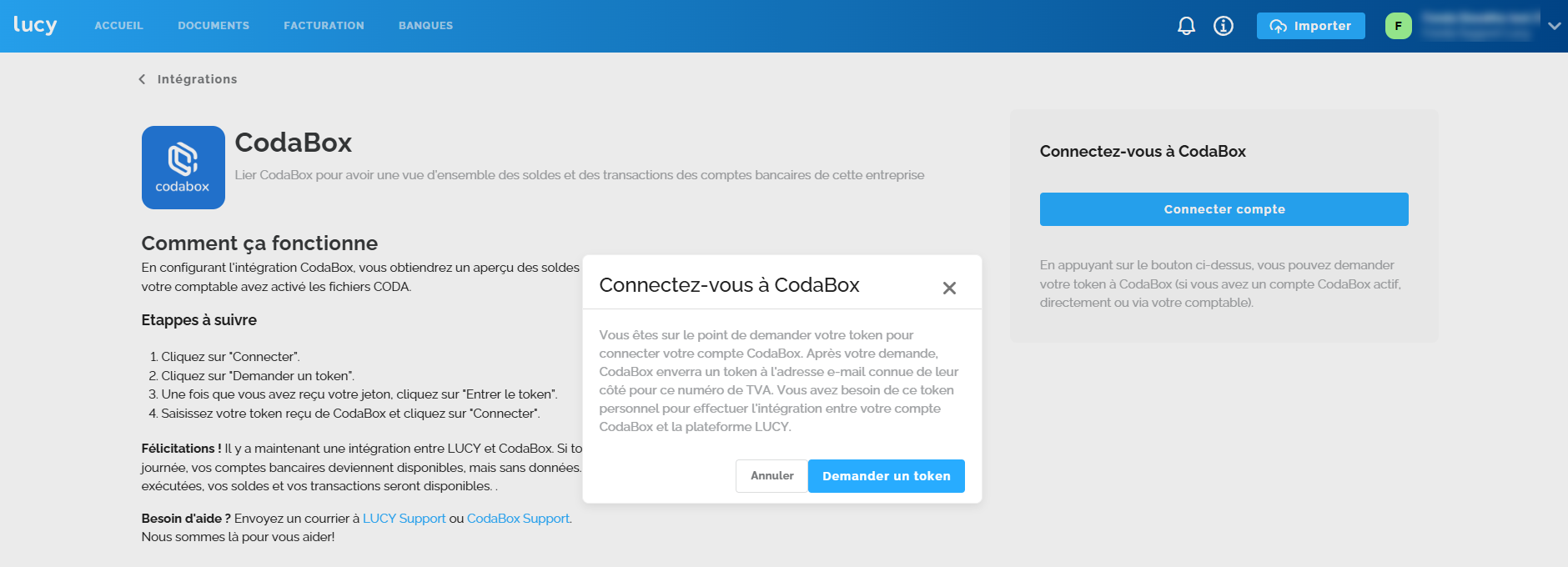The width and height of the screenshot is (1568, 567).
Task: Click the Importer button
Action: pyautogui.click(x=1311, y=26)
